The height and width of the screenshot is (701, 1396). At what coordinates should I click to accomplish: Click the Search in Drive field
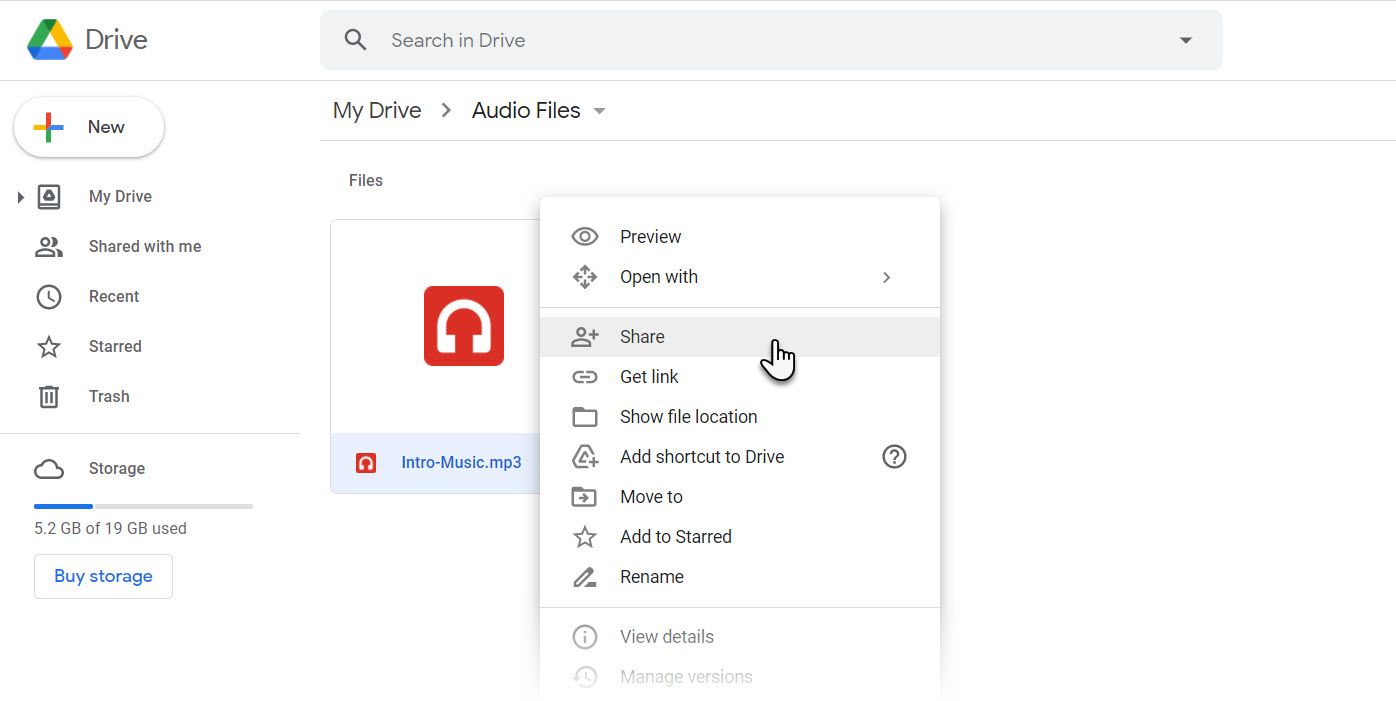click(x=700, y=39)
